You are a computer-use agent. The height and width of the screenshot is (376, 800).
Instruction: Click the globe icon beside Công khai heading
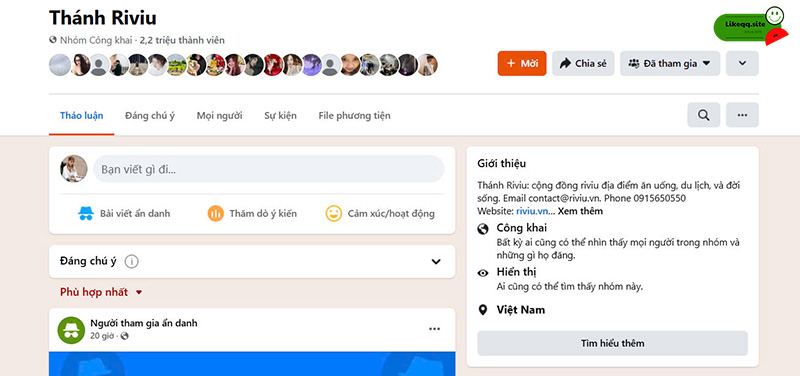click(x=483, y=229)
